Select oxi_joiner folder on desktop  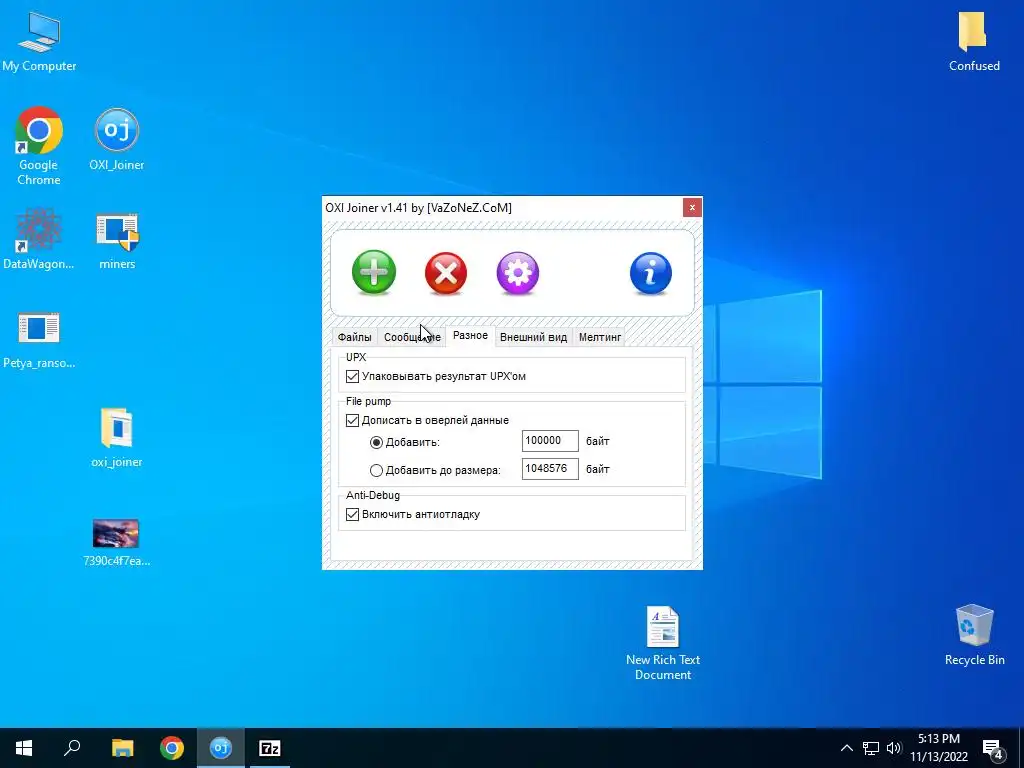point(117,438)
